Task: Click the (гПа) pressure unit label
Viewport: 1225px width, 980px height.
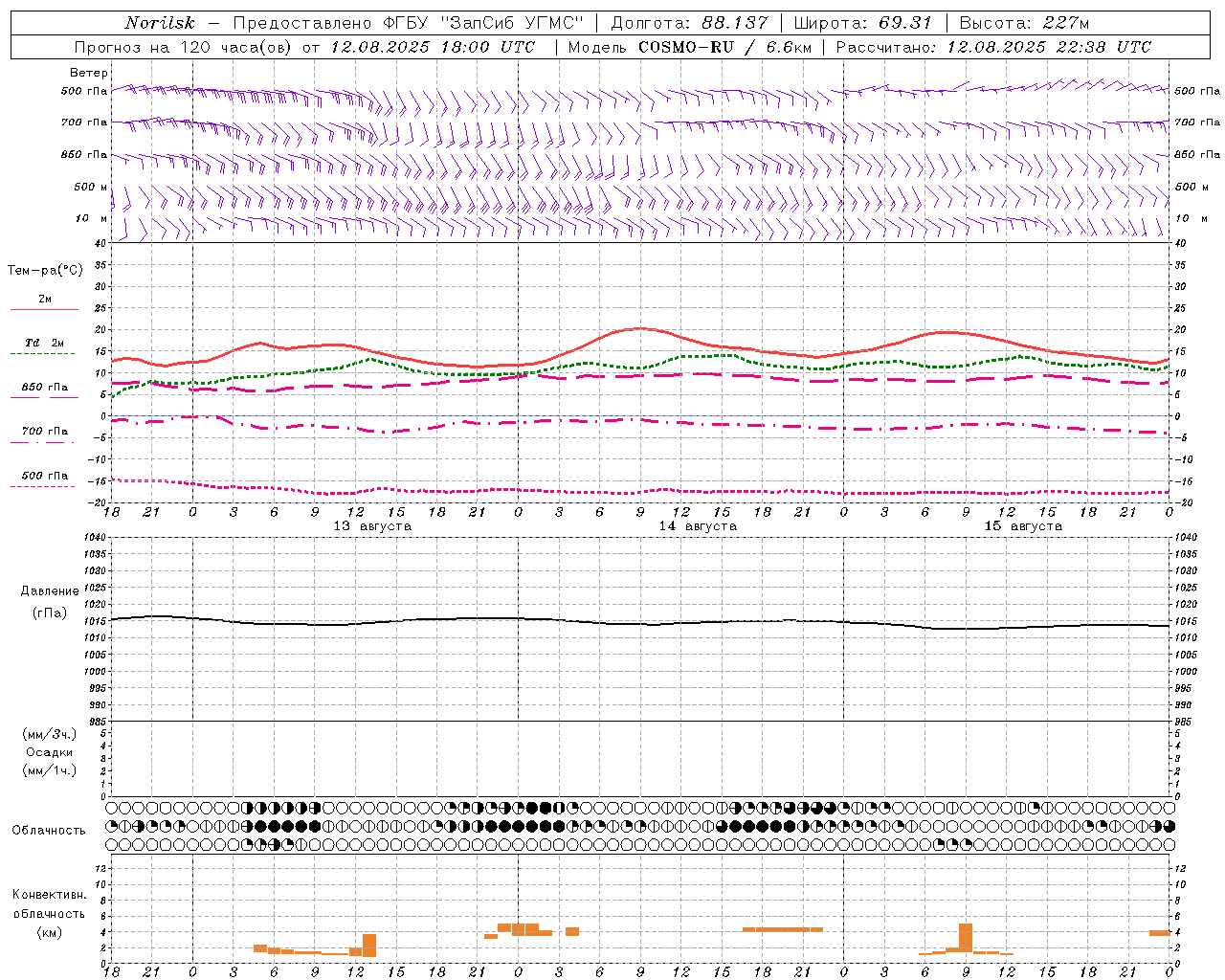Action: coord(50,612)
